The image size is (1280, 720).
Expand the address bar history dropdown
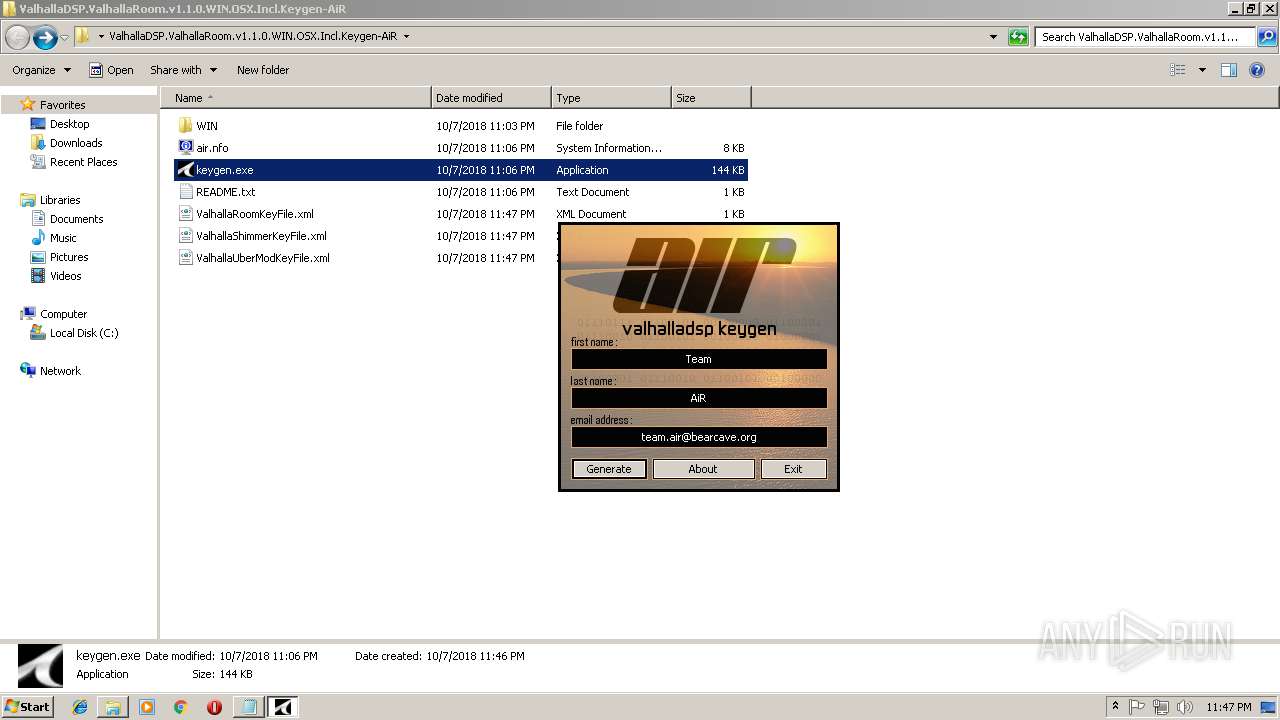point(993,37)
